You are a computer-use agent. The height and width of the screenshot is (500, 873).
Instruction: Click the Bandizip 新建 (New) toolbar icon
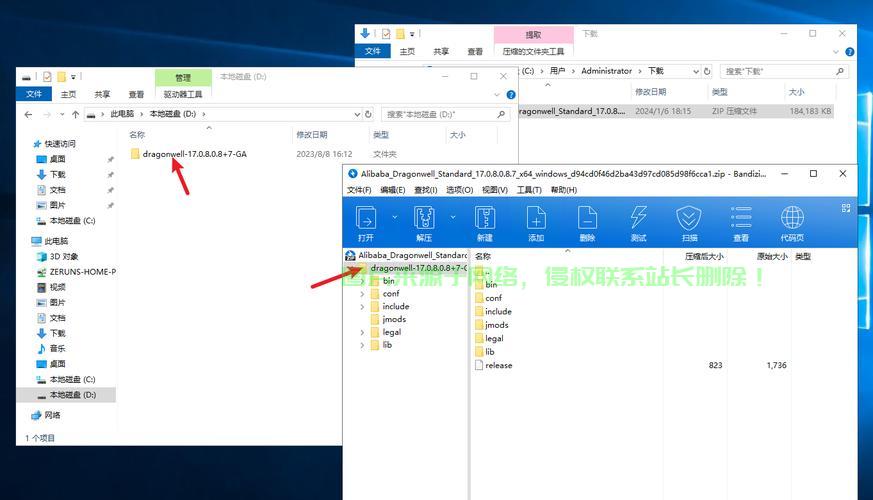pyautogui.click(x=484, y=223)
